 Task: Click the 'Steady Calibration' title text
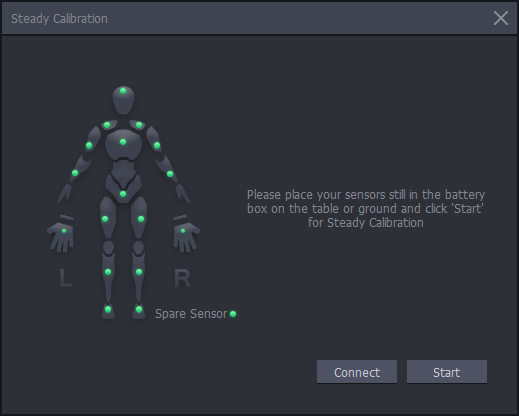click(59, 19)
